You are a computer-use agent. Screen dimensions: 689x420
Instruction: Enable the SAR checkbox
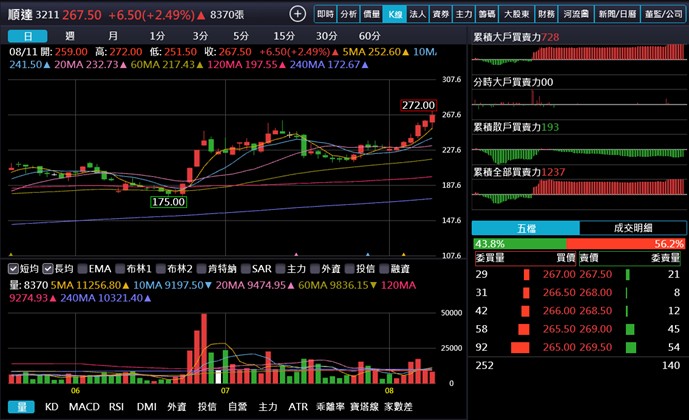pyautogui.click(x=246, y=268)
